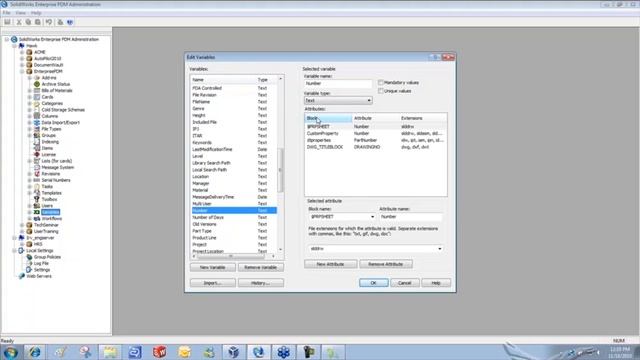Expand the AutoPilot2010 vault node

click(x=22, y=58)
